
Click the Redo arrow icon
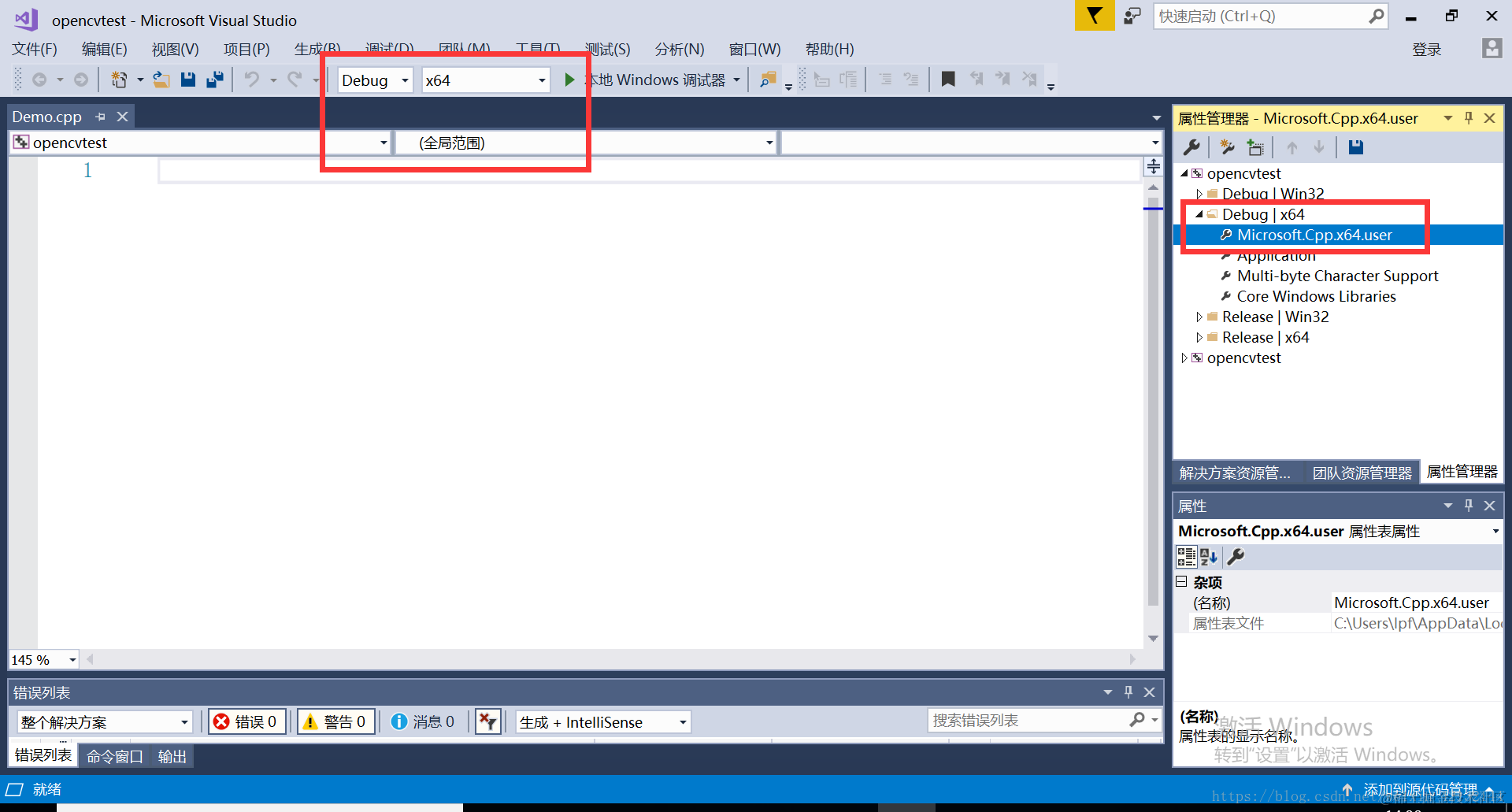click(295, 80)
